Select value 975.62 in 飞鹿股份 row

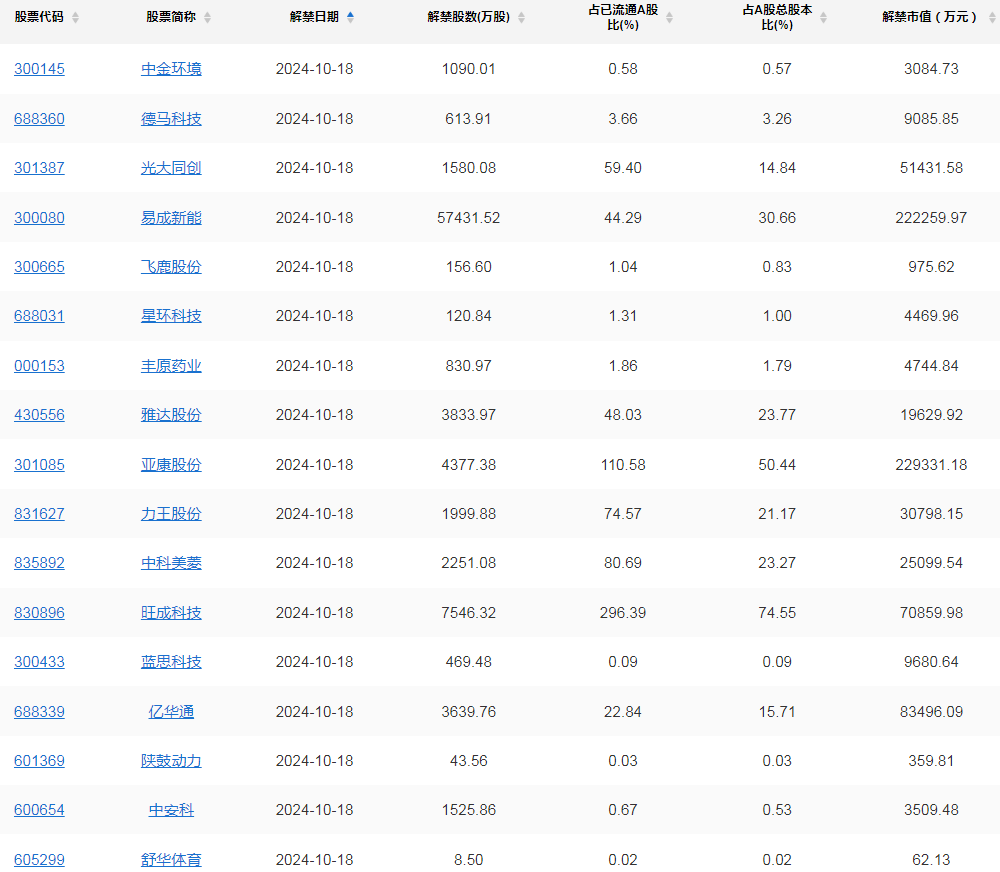click(931, 267)
